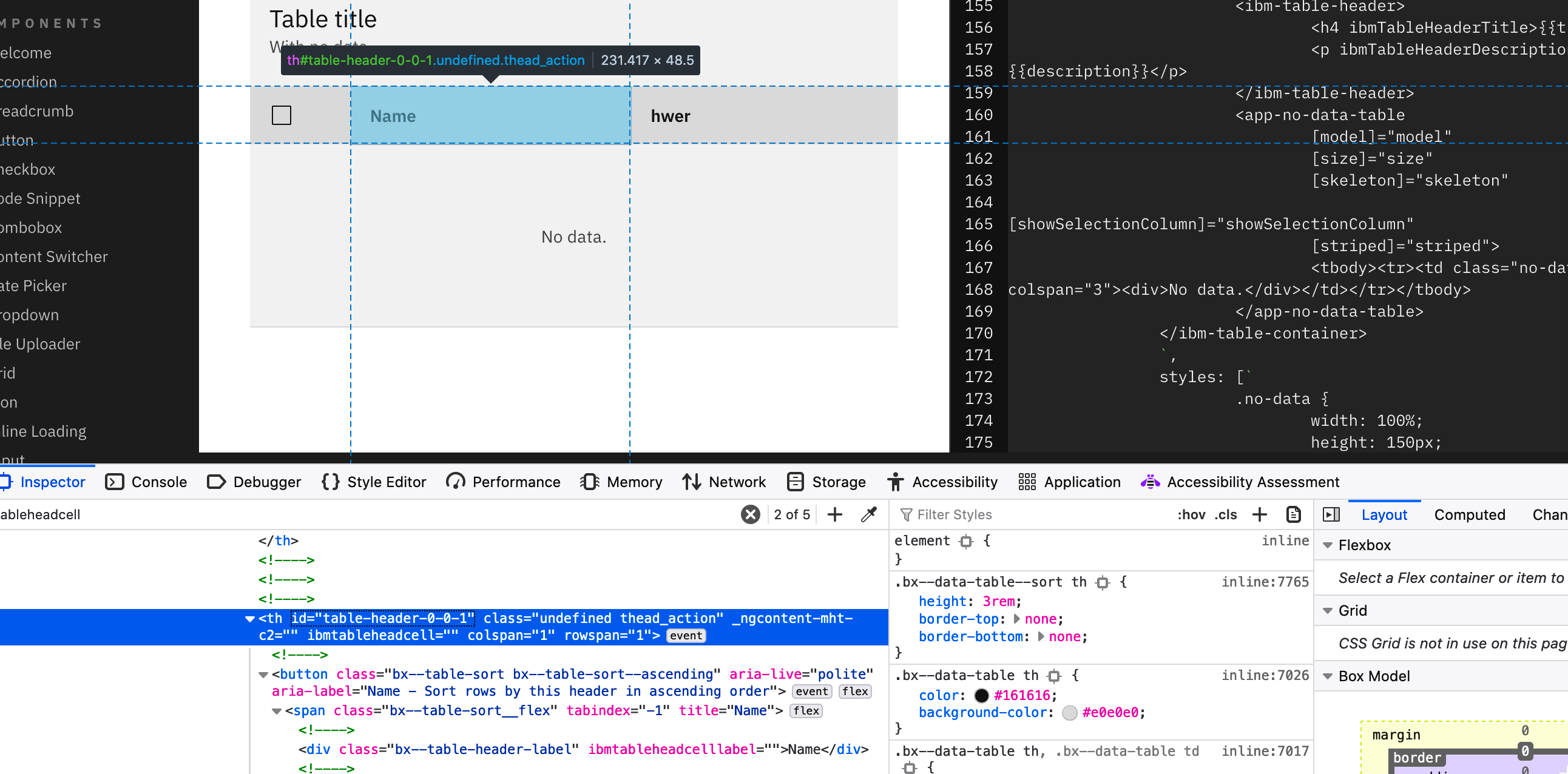Screen dimensions: 1568x774
Task: Click the margin label in the box model
Action: click(x=1396, y=736)
